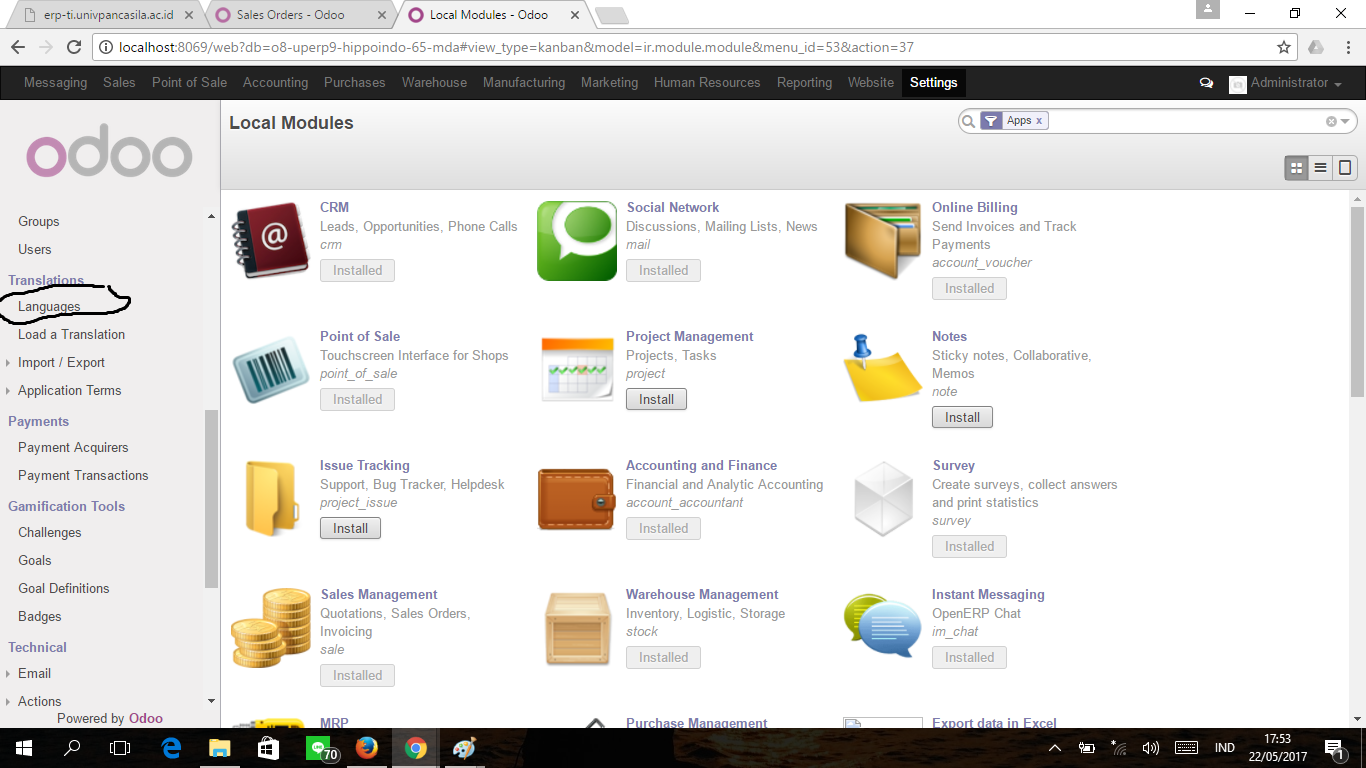Open the advanced search options dropdown
The image size is (1366, 768).
1345,121
